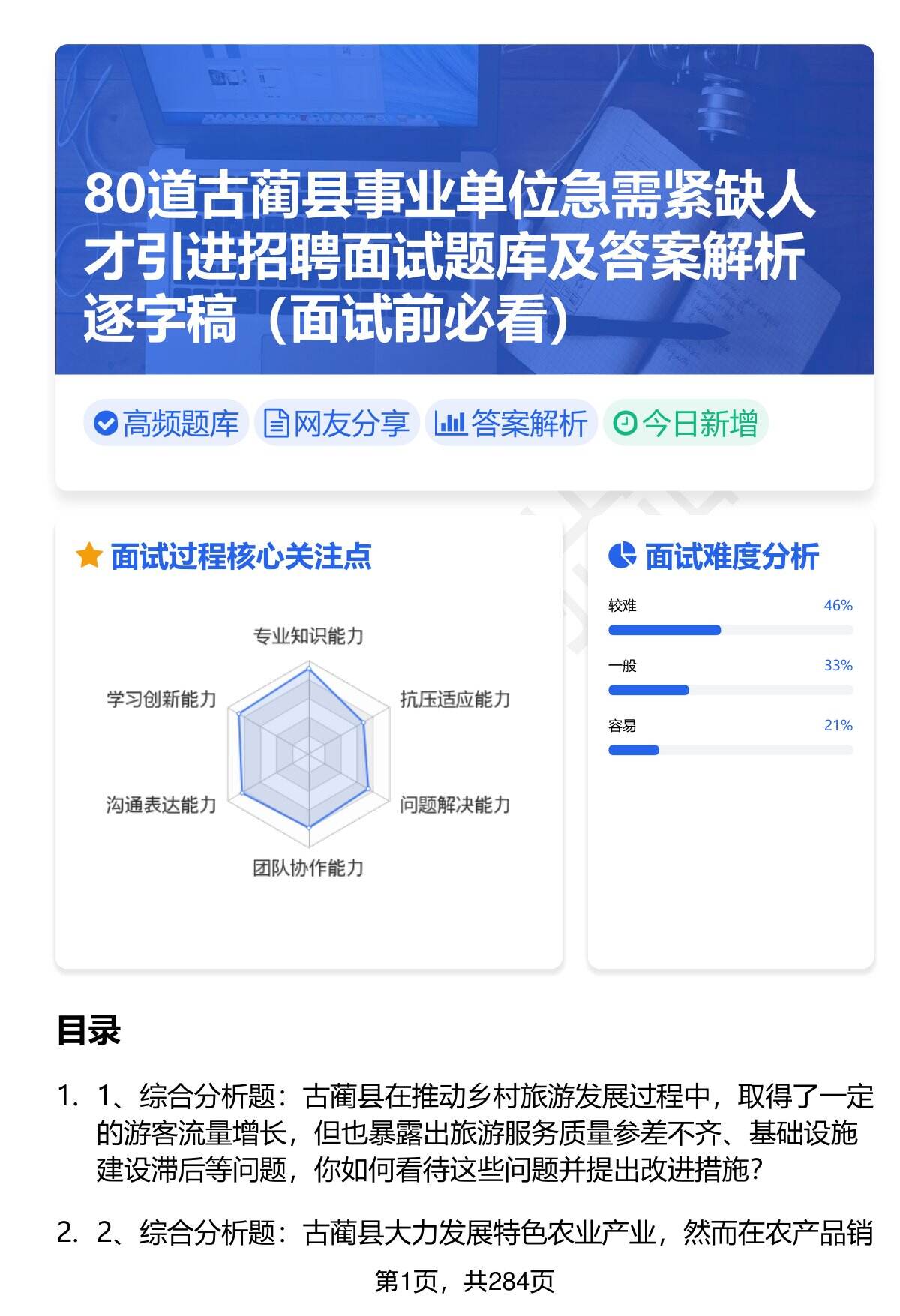This screenshot has width=900, height=1316.
Task: Click the bar chart icon beside 答案解析
Action: pos(450,424)
